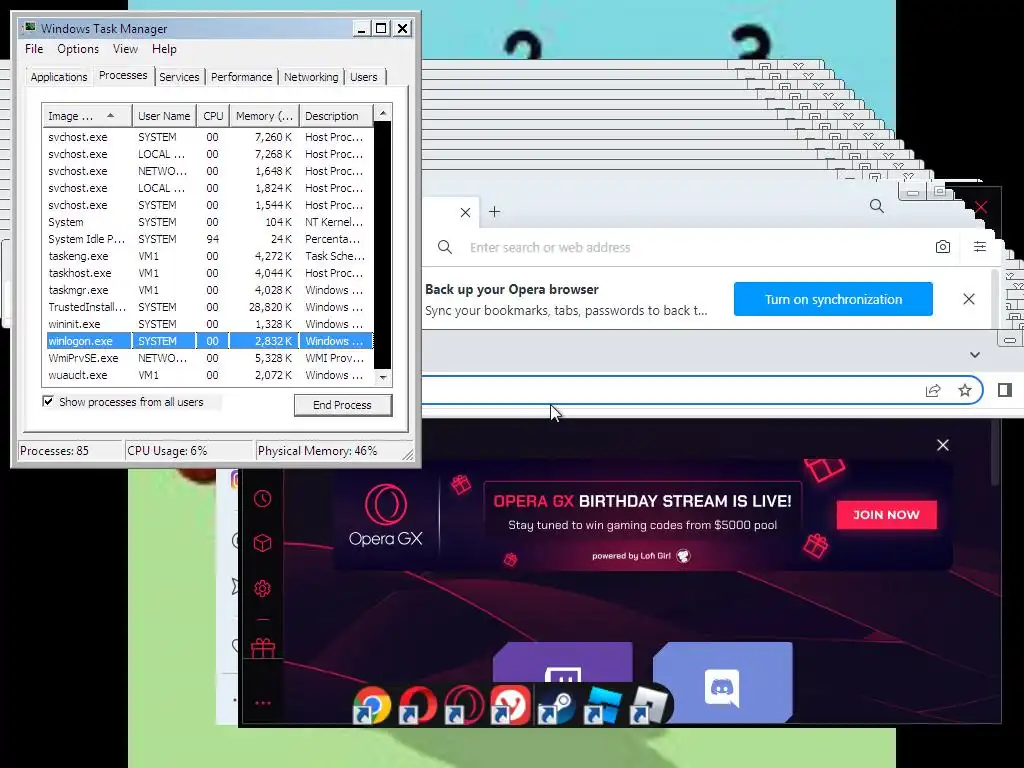The width and height of the screenshot is (1024, 768).
Task: Switch to the Users tab
Action: 364,77
